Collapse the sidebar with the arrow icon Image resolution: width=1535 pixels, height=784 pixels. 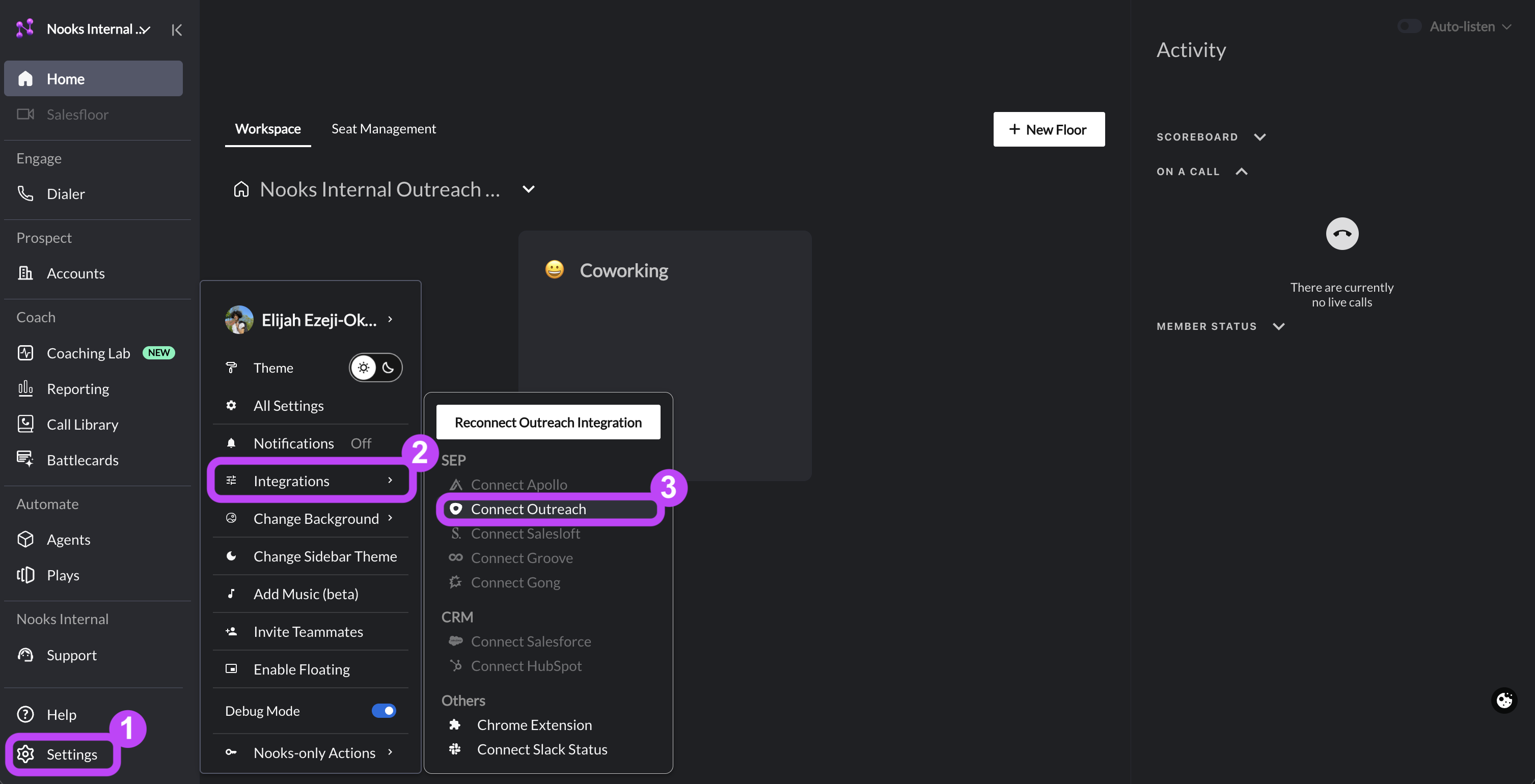click(x=176, y=30)
